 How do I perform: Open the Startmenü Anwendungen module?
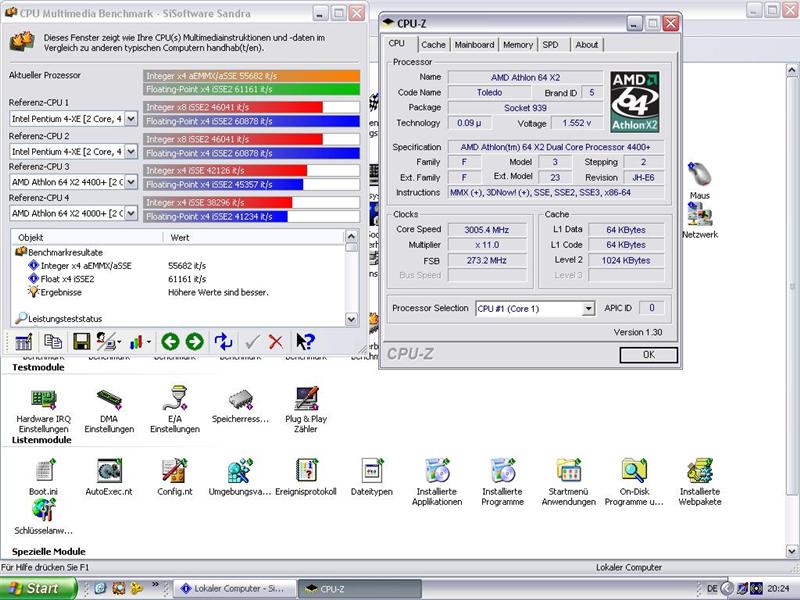click(569, 482)
